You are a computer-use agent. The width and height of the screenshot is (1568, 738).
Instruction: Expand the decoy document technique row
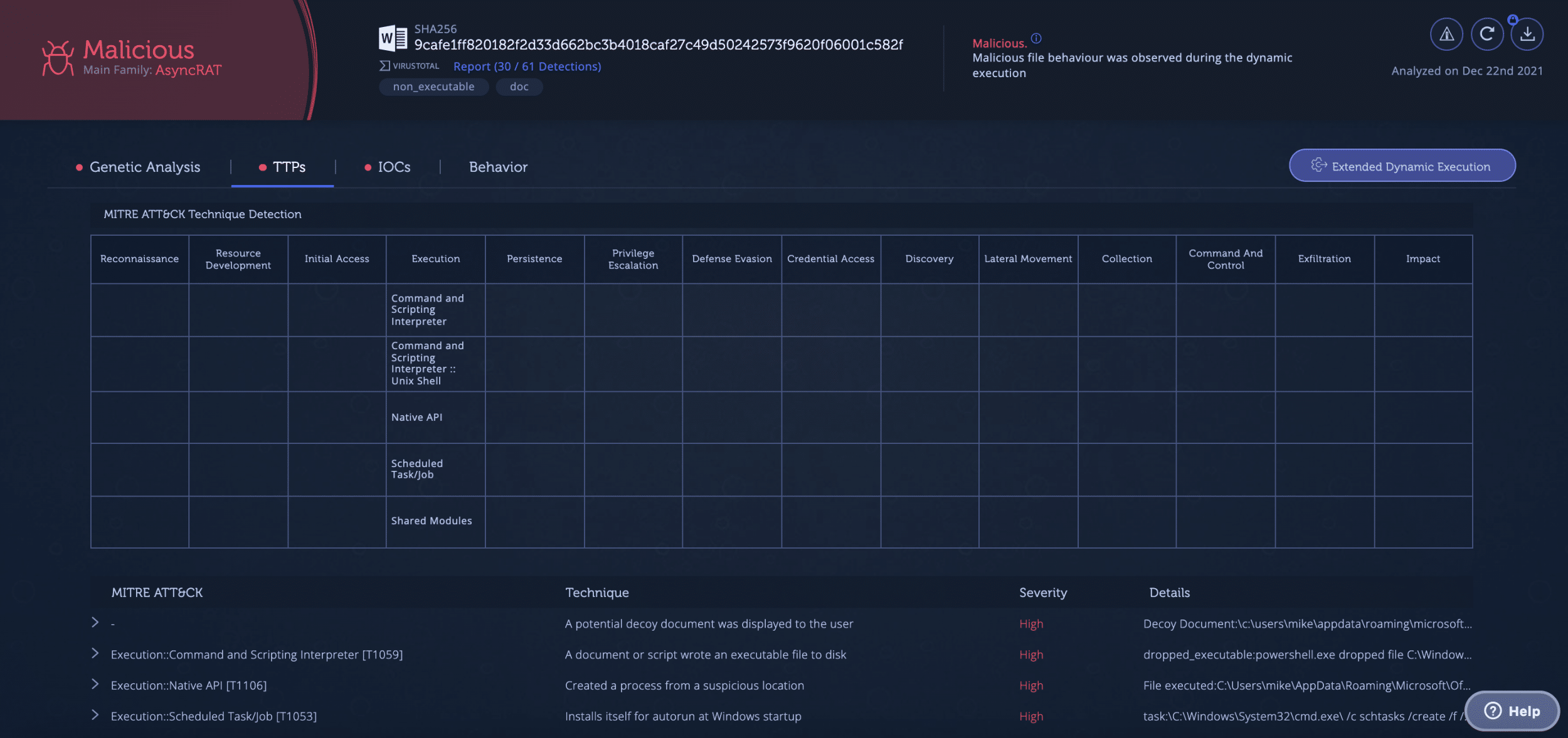click(x=95, y=622)
